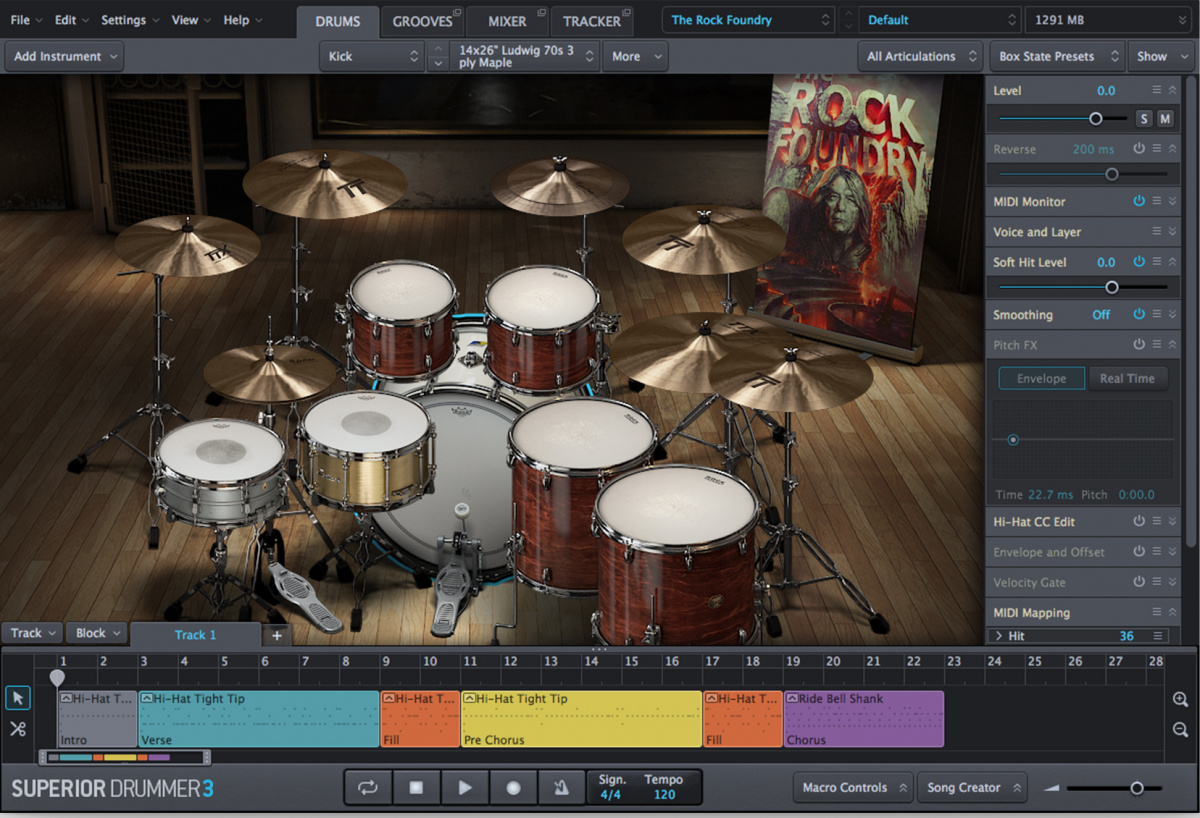Select the scissors cut tool

(x=17, y=727)
